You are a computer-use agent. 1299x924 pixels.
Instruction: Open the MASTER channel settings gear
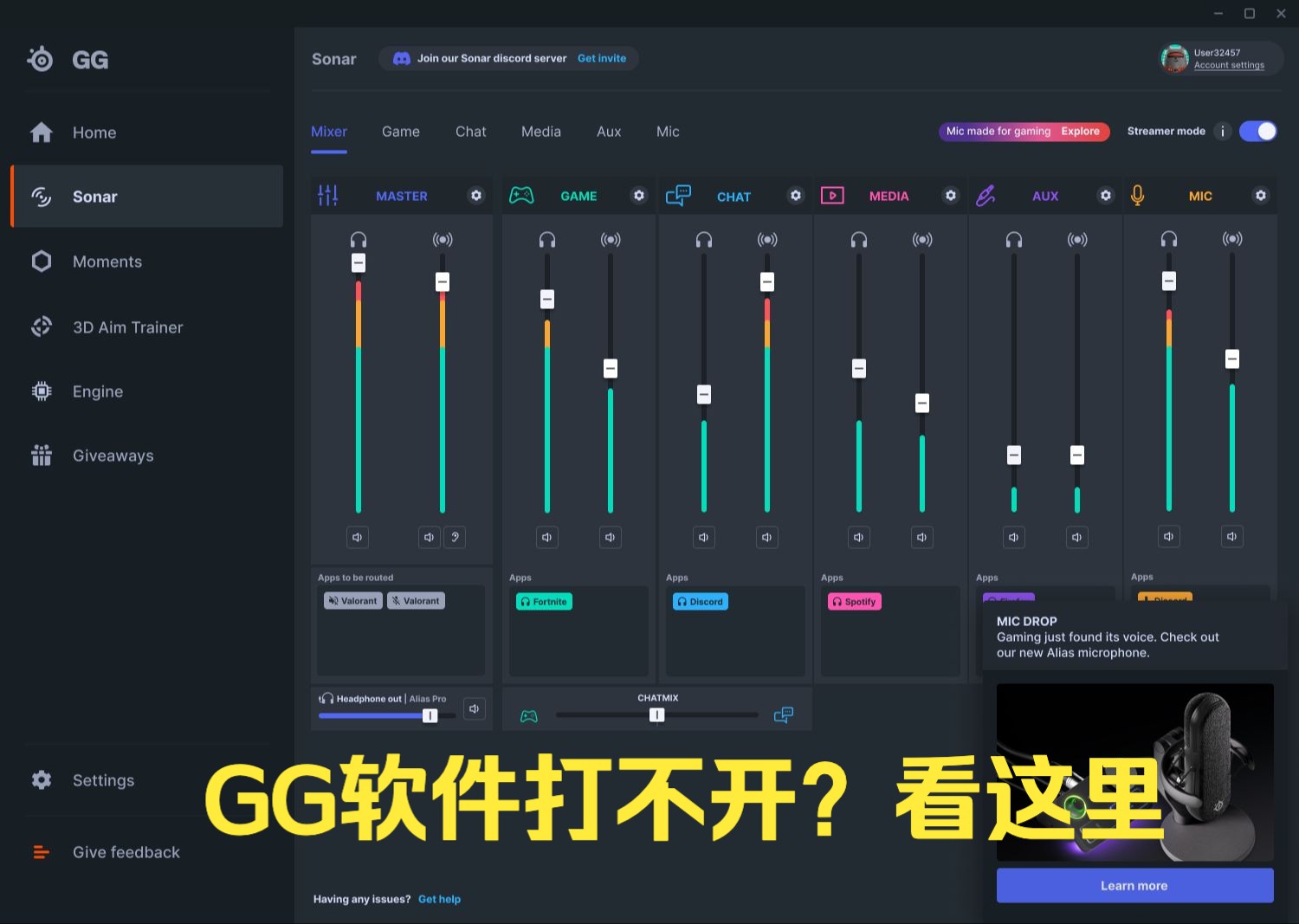click(x=476, y=196)
